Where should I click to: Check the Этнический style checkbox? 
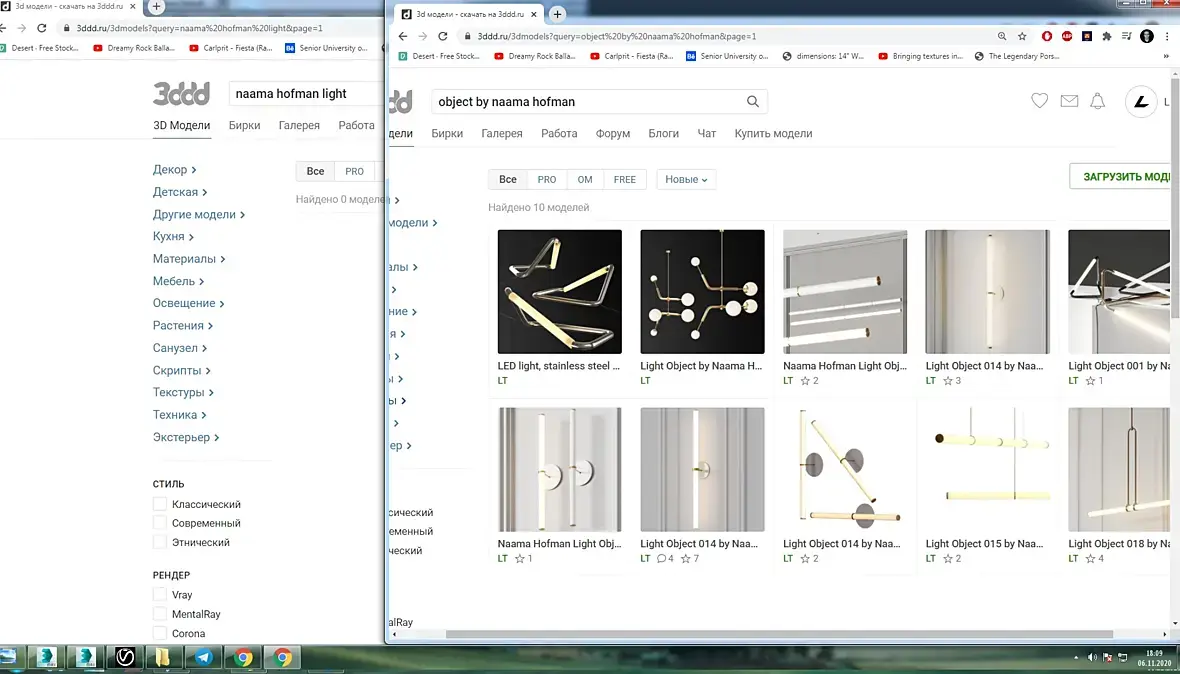click(x=160, y=542)
